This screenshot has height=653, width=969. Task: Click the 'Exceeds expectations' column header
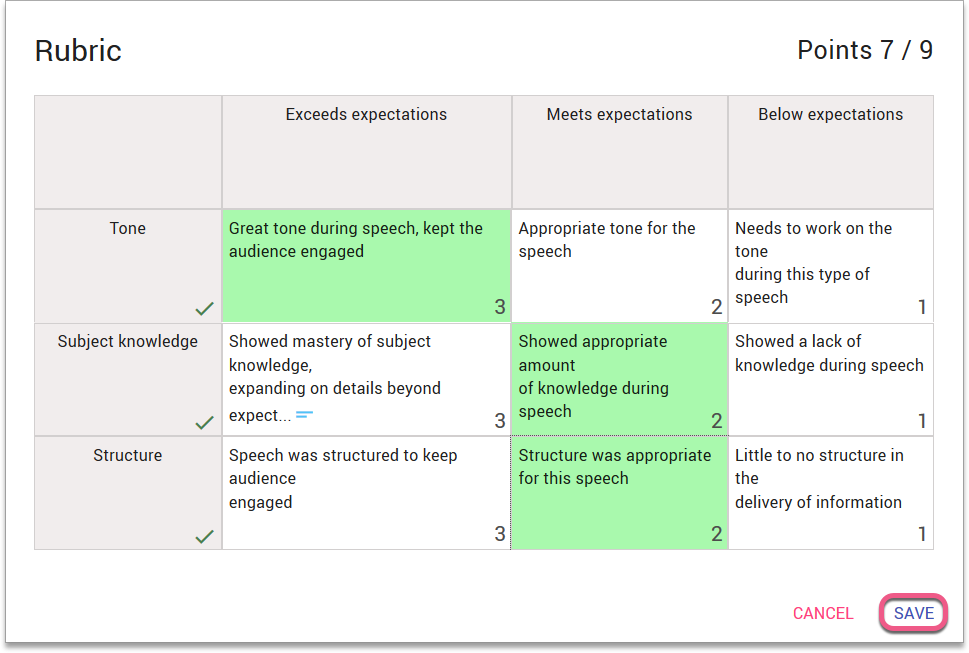(x=366, y=115)
